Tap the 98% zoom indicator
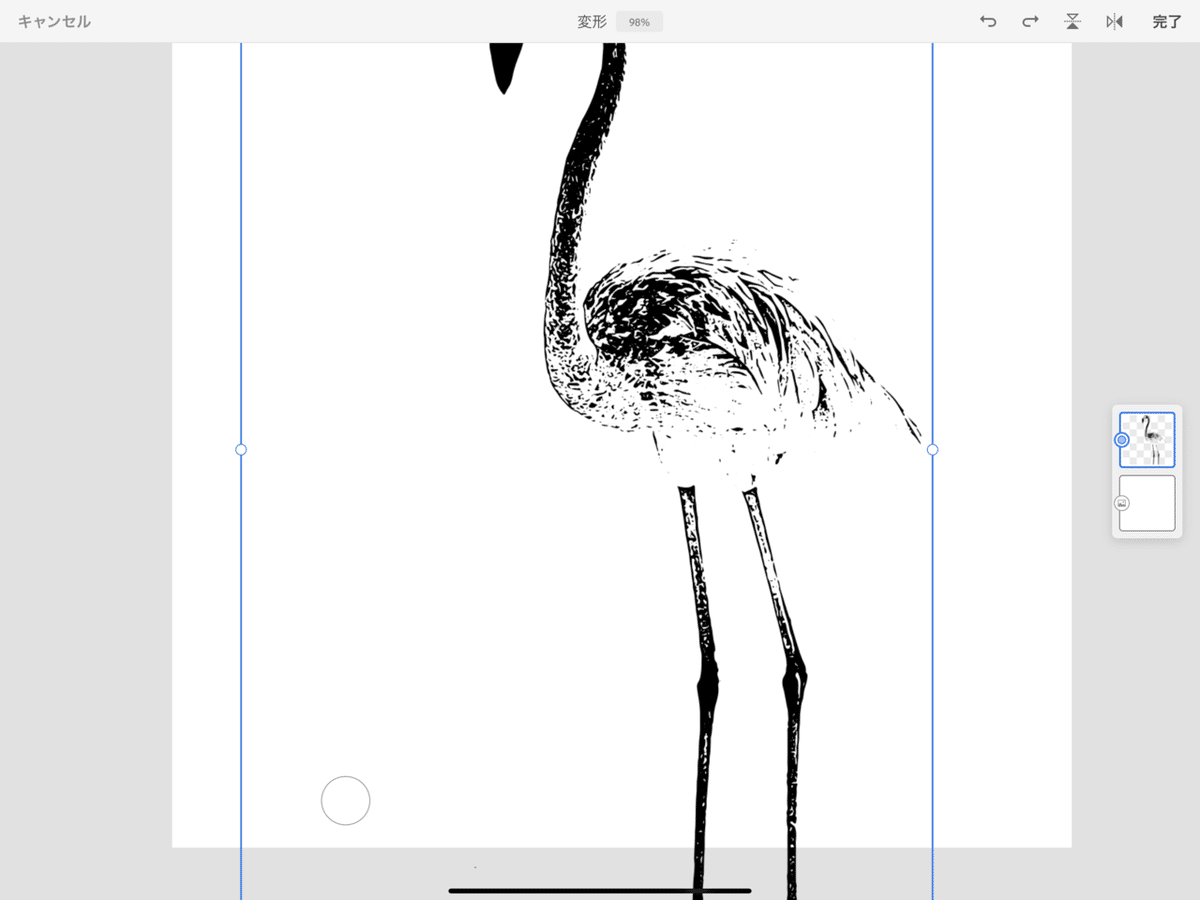 point(639,22)
